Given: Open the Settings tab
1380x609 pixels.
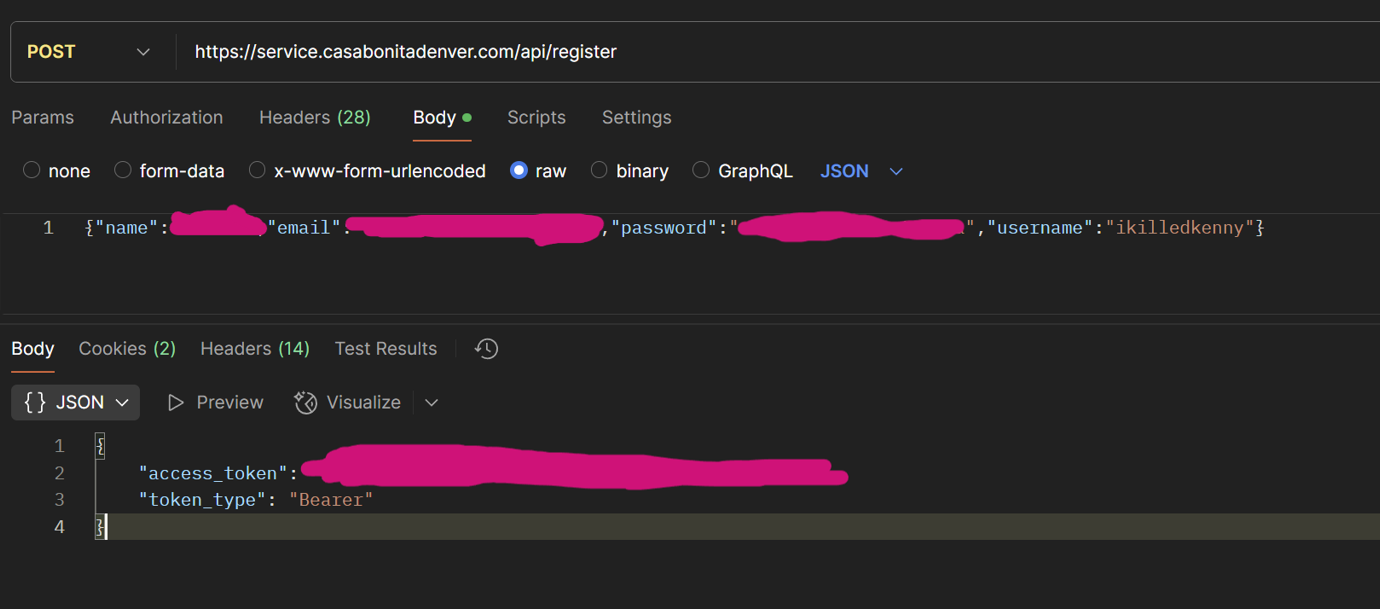Looking at the screenshot, I should pos(636,117).
